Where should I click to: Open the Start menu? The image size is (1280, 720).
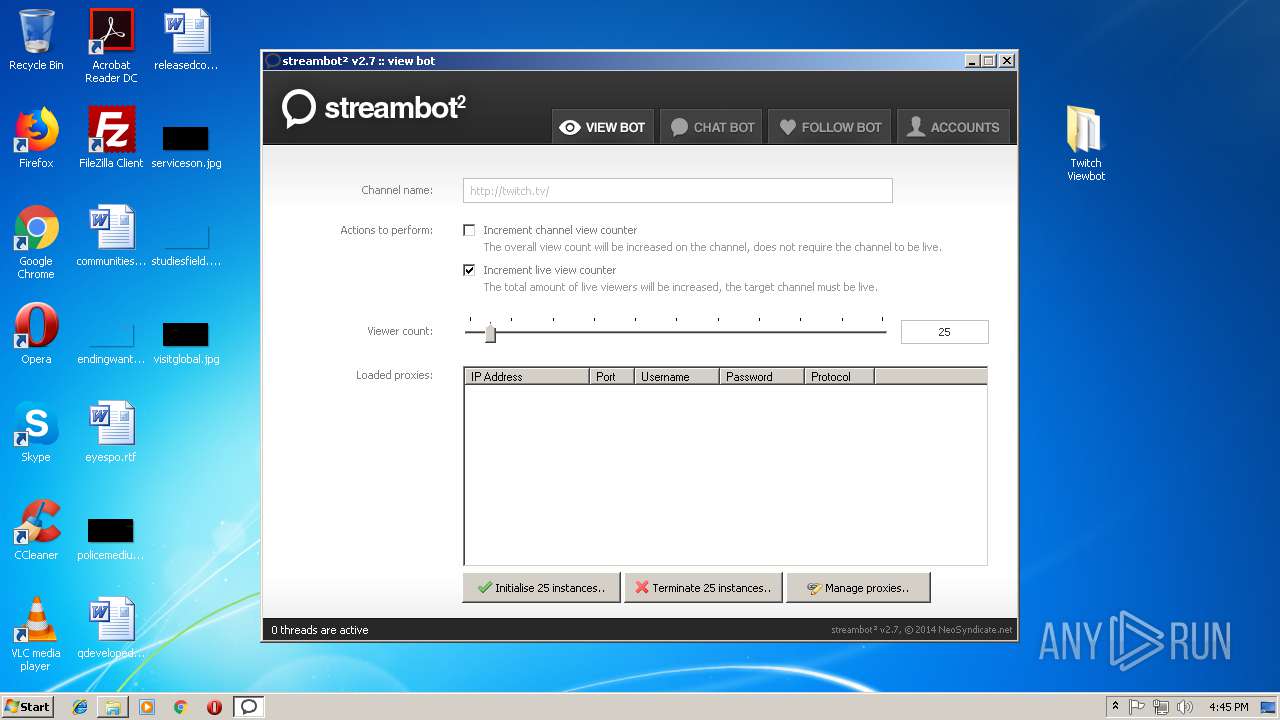(27, 707)
